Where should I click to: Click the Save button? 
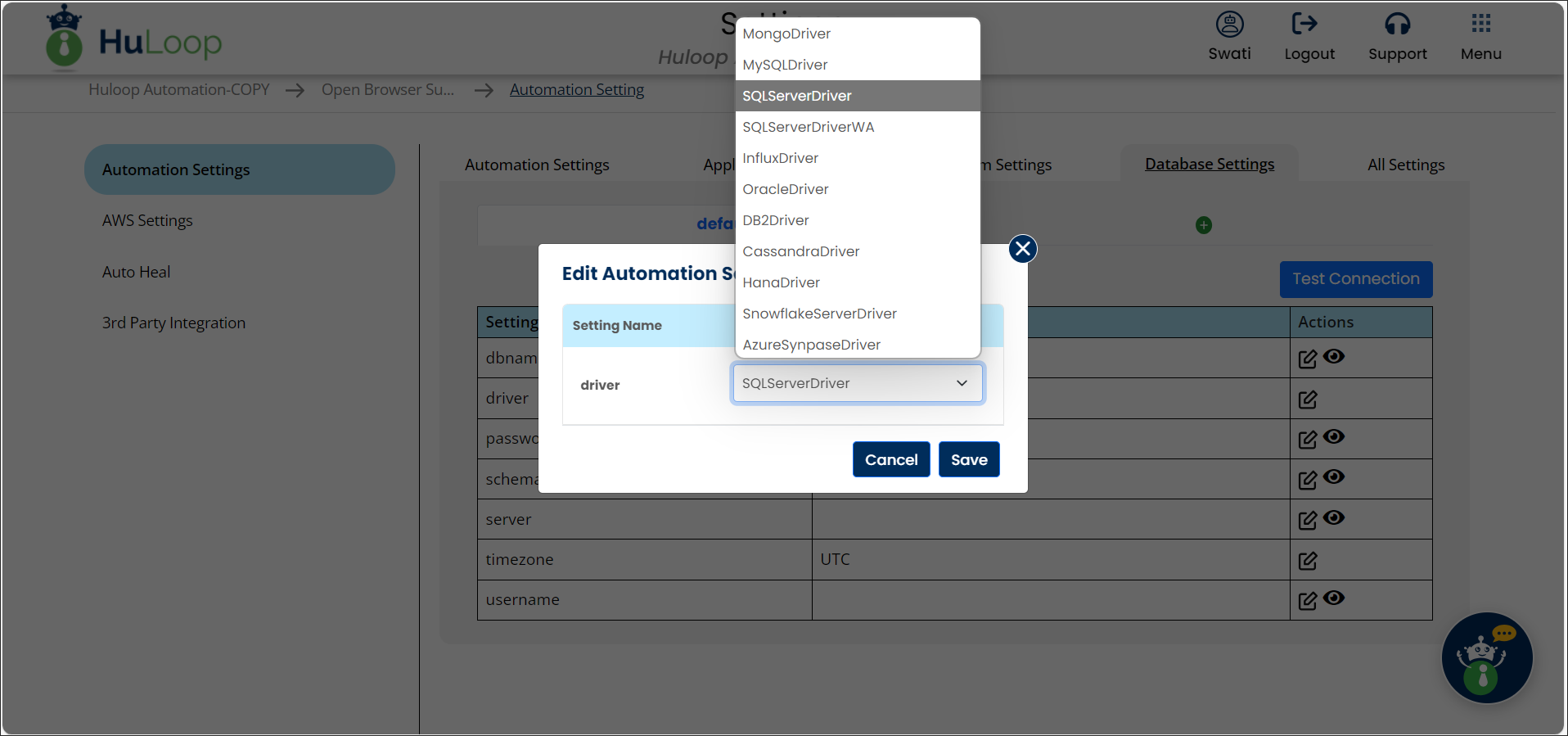tap(969, 459)
